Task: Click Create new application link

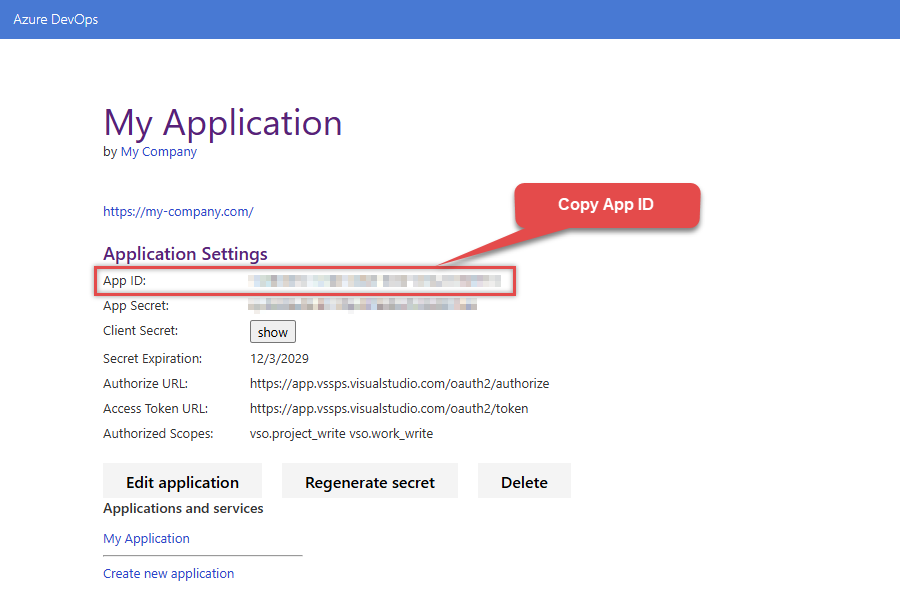Action: [x=169, y=574]
